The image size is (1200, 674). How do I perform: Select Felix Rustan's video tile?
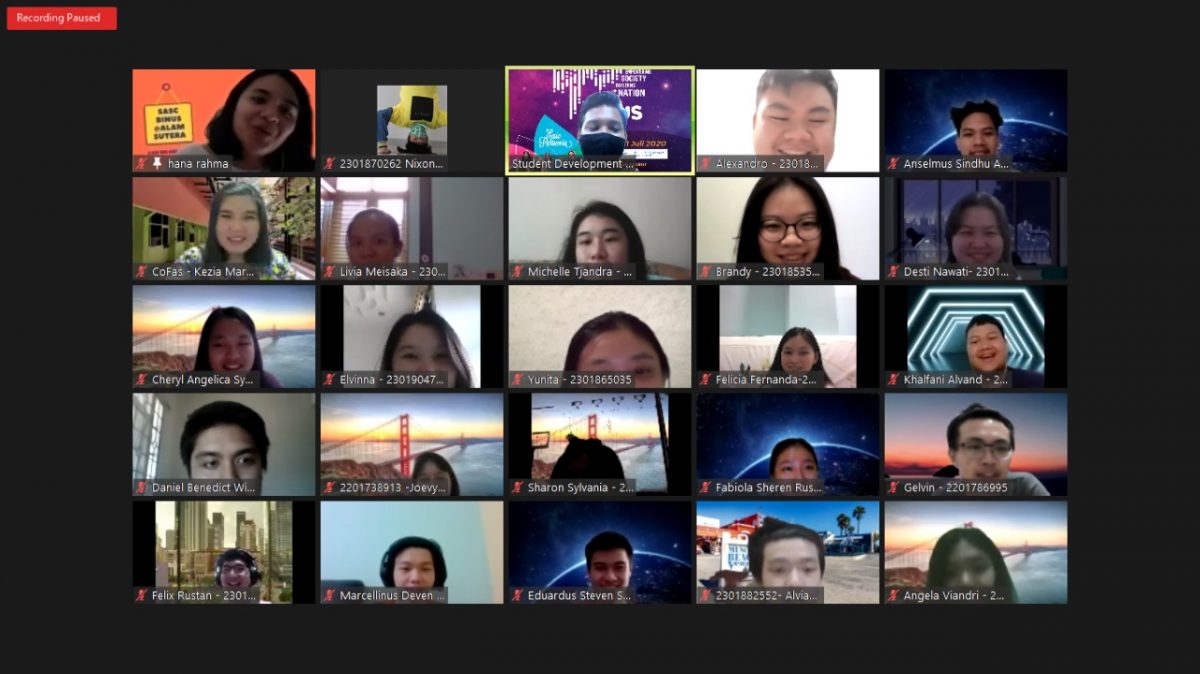point(224,552)
